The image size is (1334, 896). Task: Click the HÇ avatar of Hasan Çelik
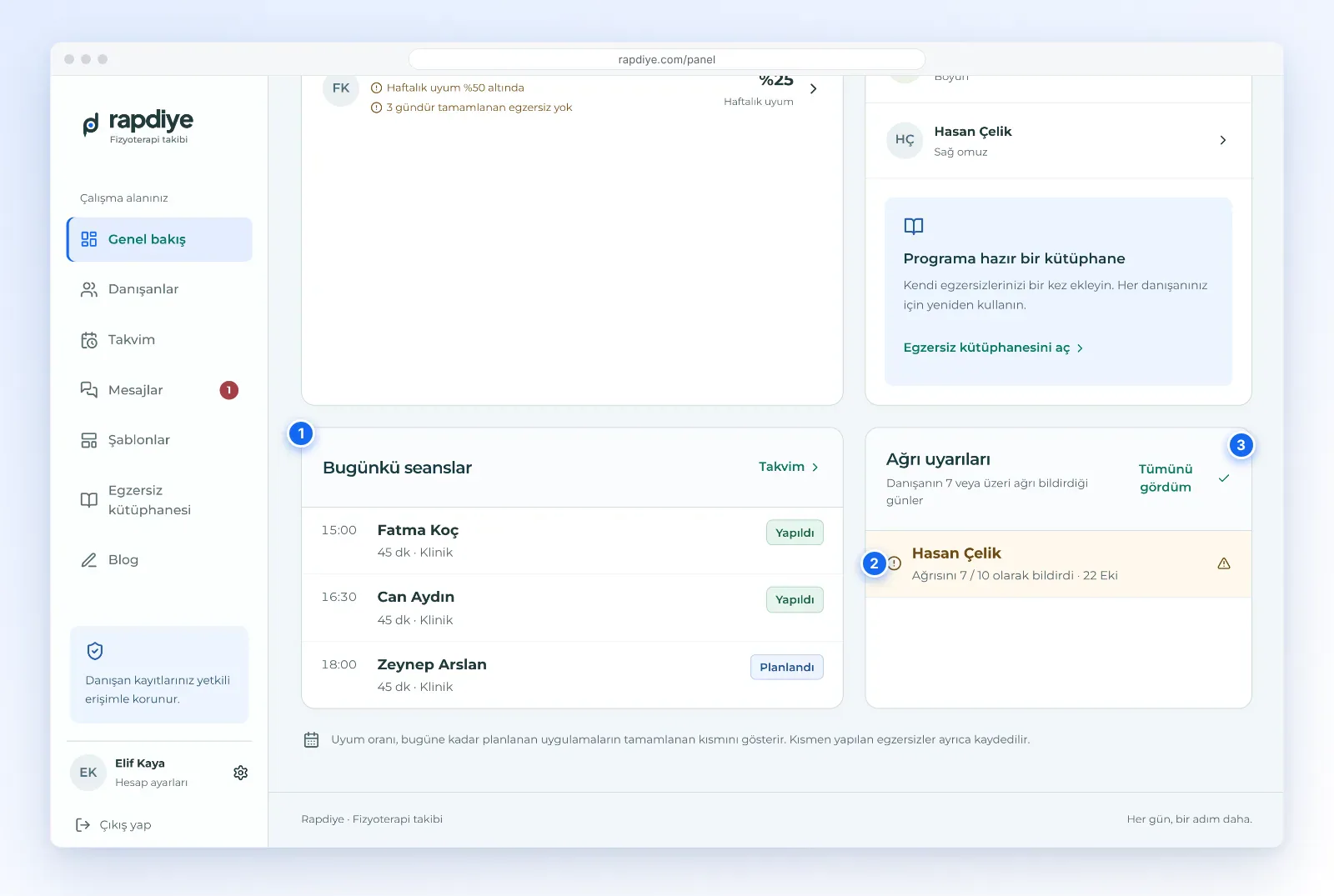(x=905, y=140)
